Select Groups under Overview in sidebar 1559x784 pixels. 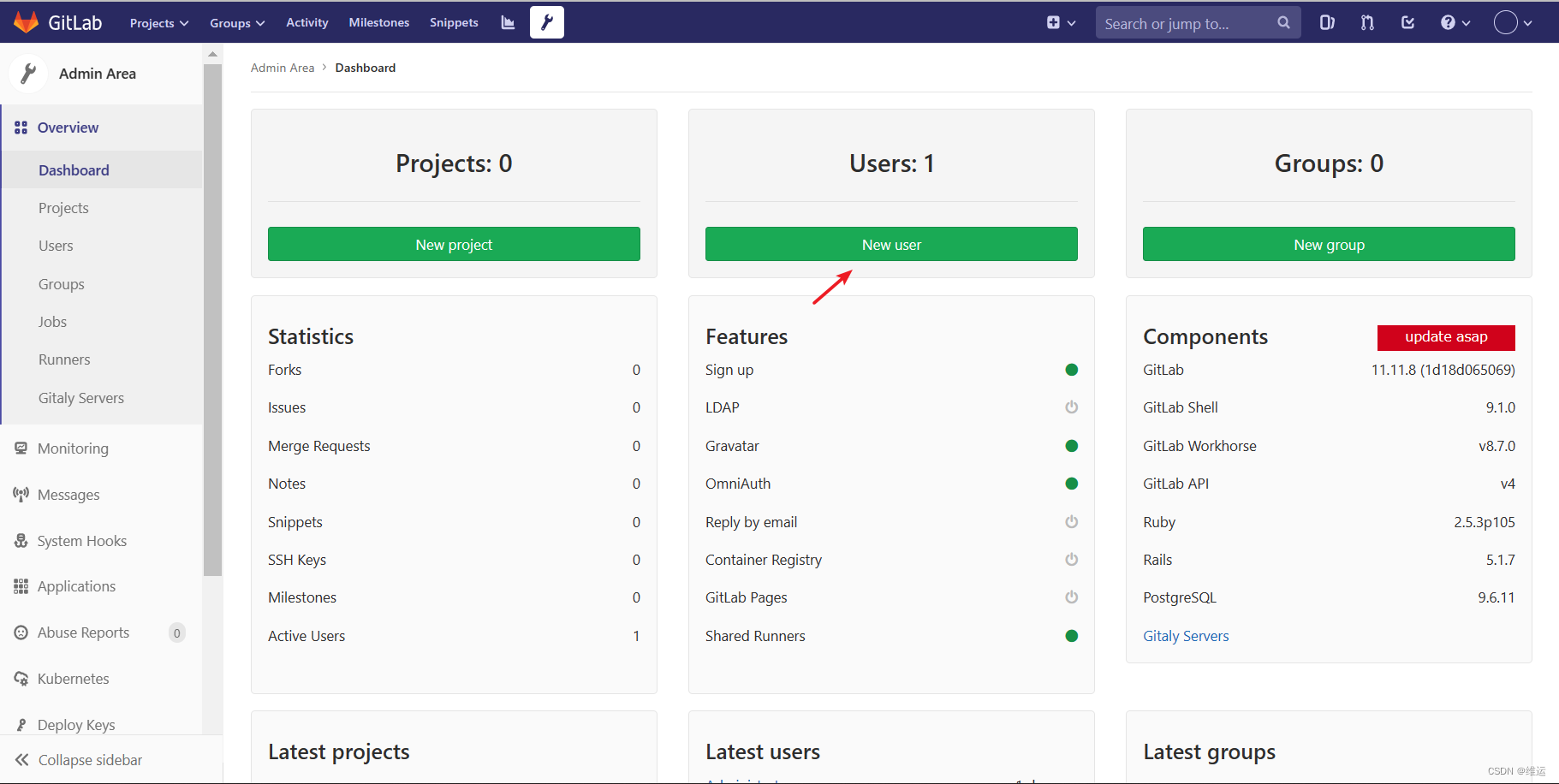point(62,284)
